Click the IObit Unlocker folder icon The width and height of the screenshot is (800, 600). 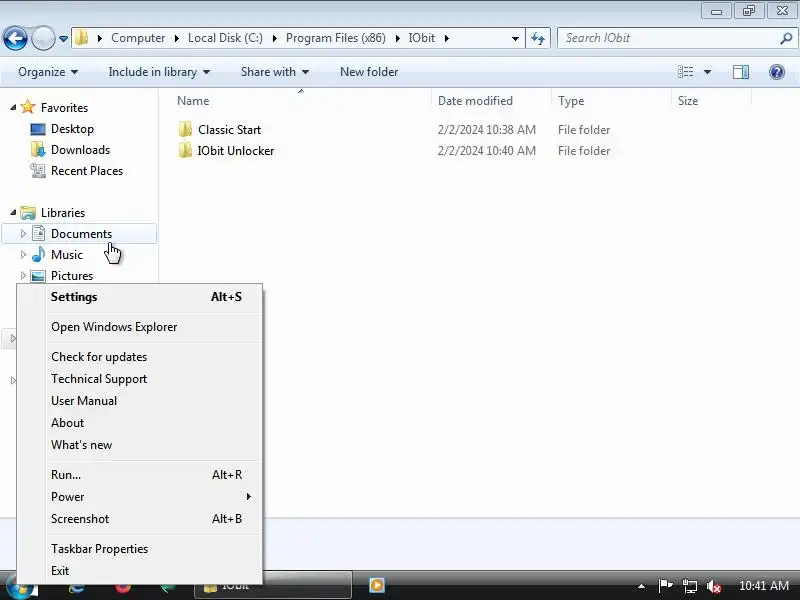click(185, 151)
